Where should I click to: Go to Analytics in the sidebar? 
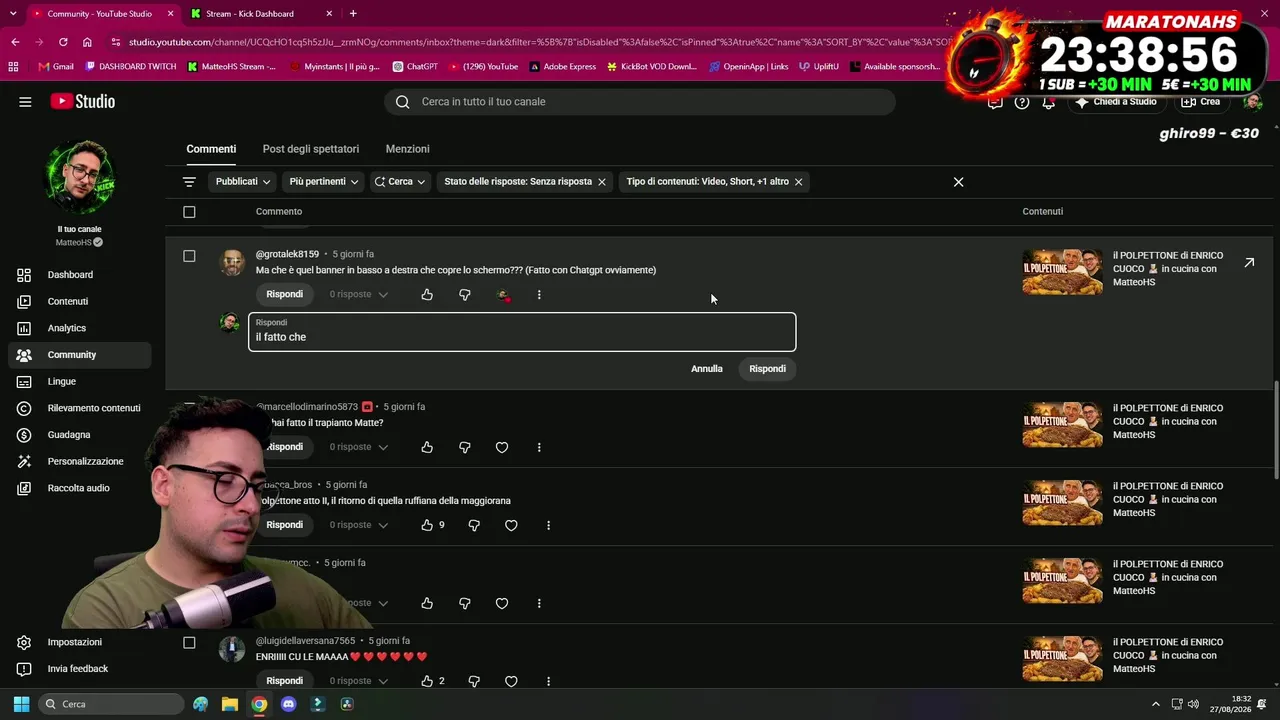(x=79, y=328)
